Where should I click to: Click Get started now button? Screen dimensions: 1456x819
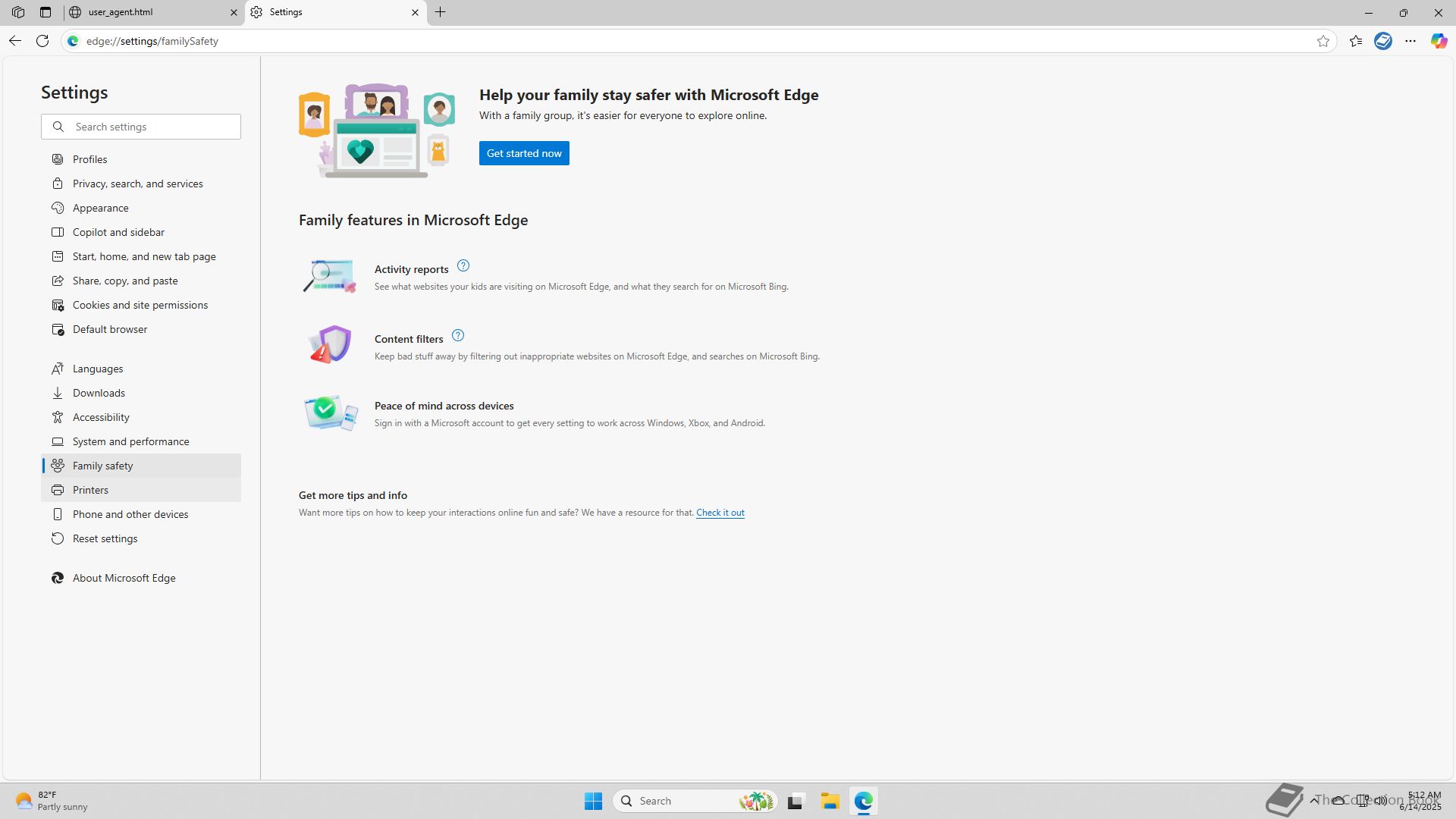[x=524, y=153]
